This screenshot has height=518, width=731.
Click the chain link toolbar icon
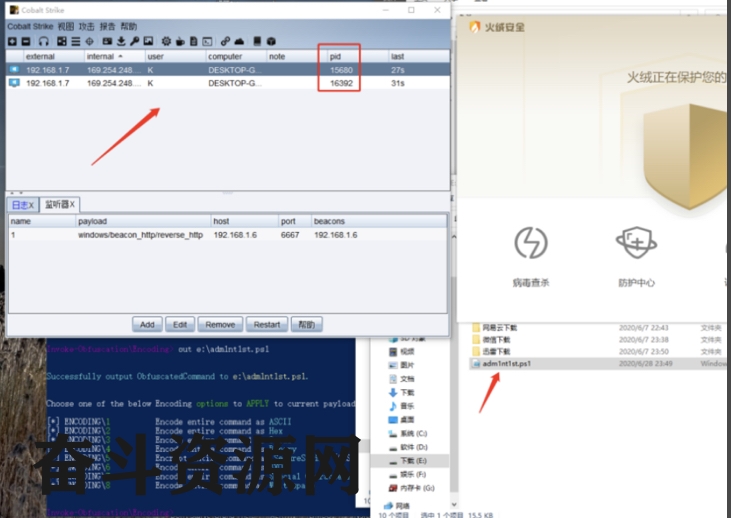click(226, 41)
